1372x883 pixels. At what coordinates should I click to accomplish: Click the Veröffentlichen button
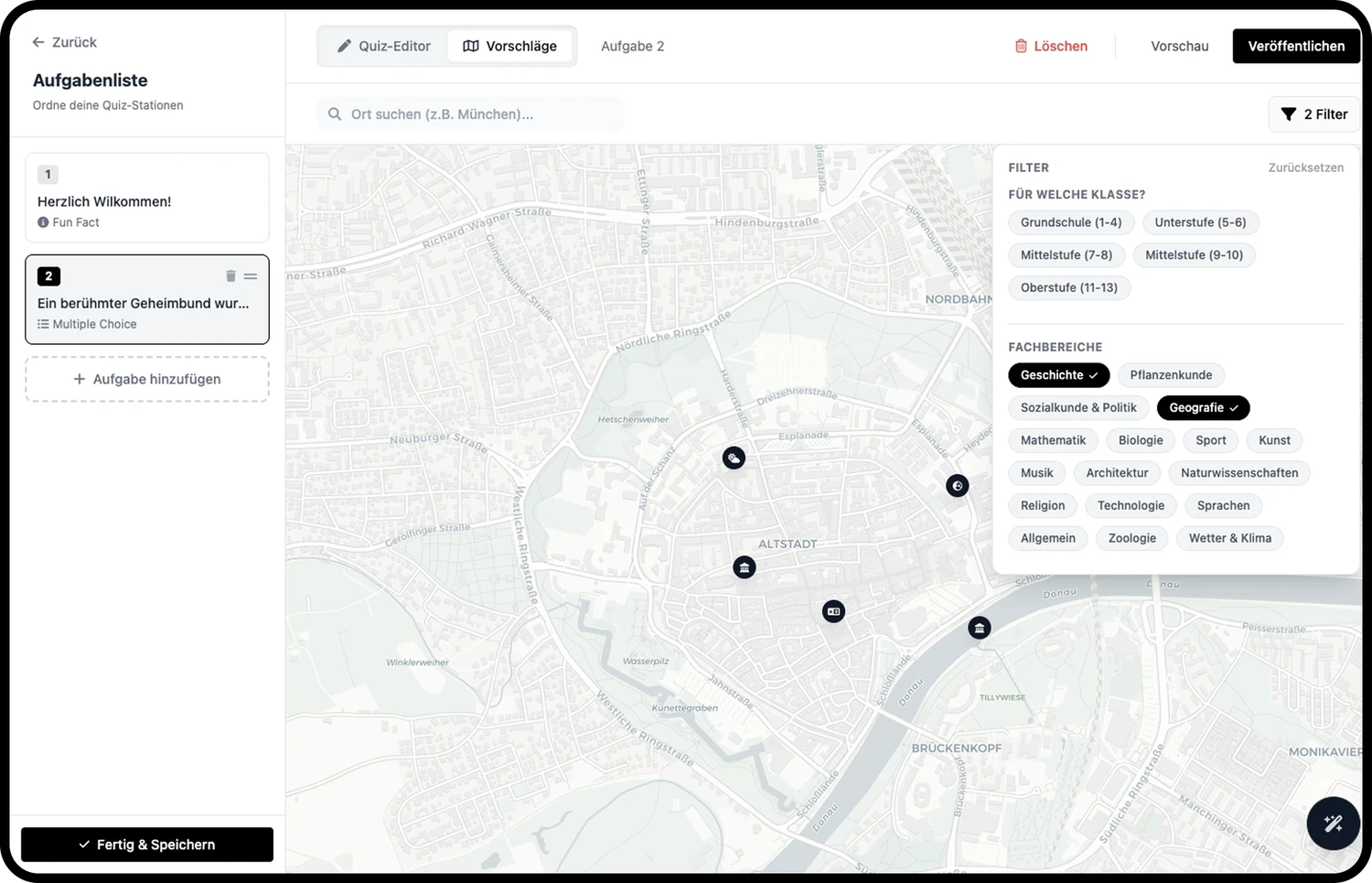point(1296,46)
